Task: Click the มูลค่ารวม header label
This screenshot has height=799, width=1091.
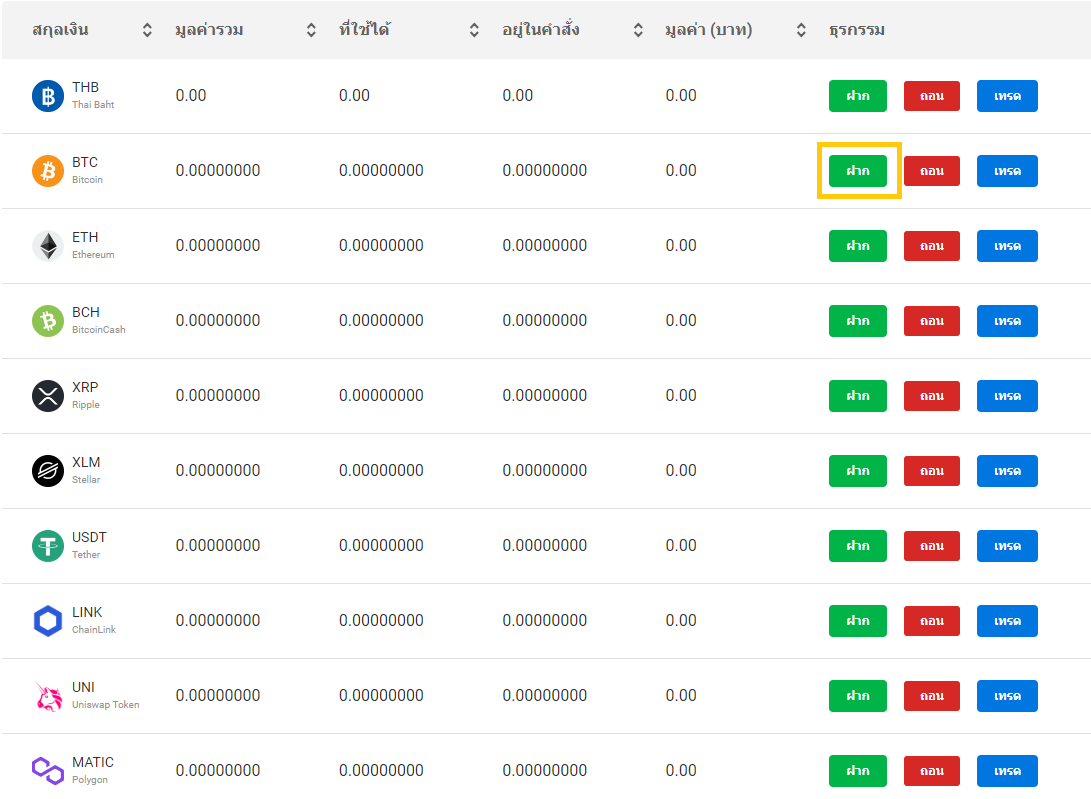Action: click(209, 31)
